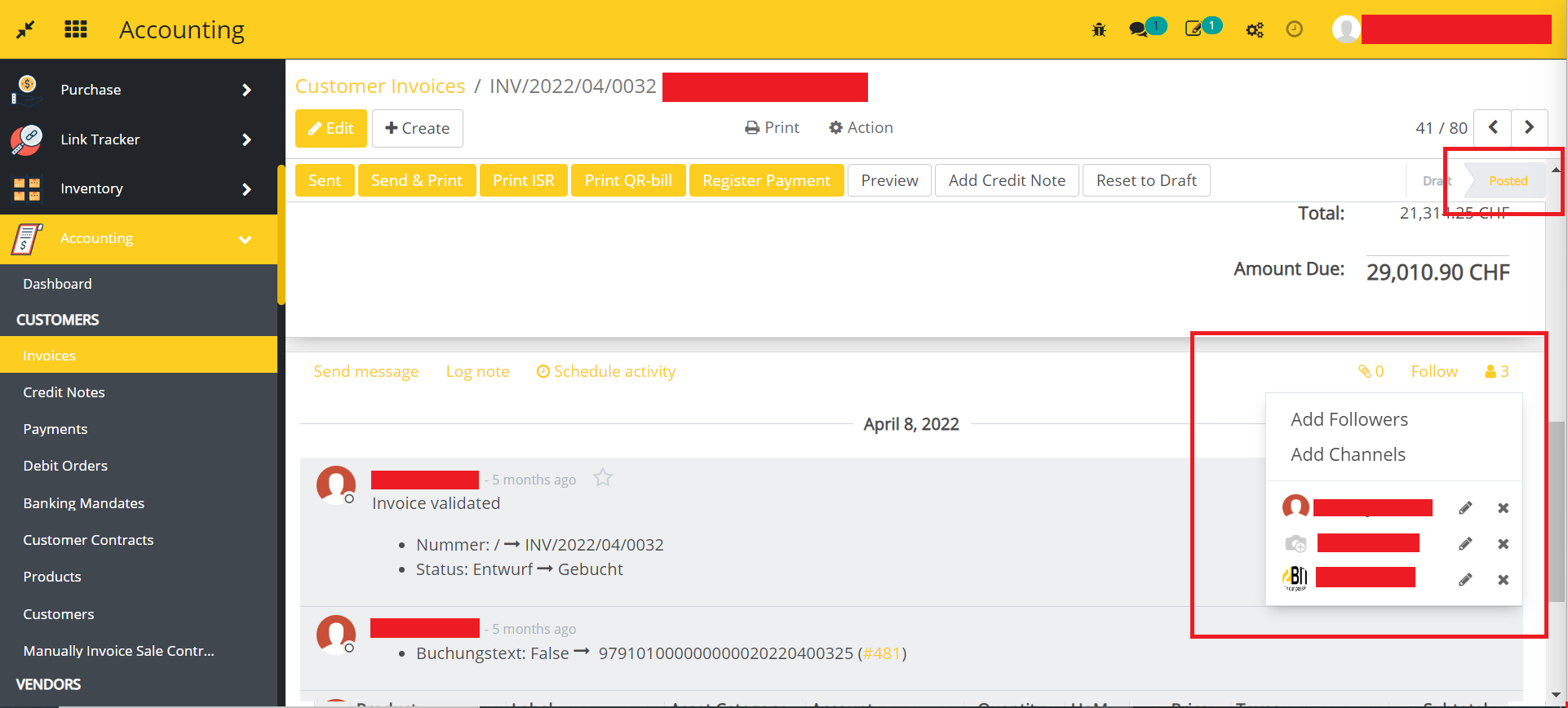
Task: Click Register Payment button
Action: pyautogui.click(x=767, y=180)
